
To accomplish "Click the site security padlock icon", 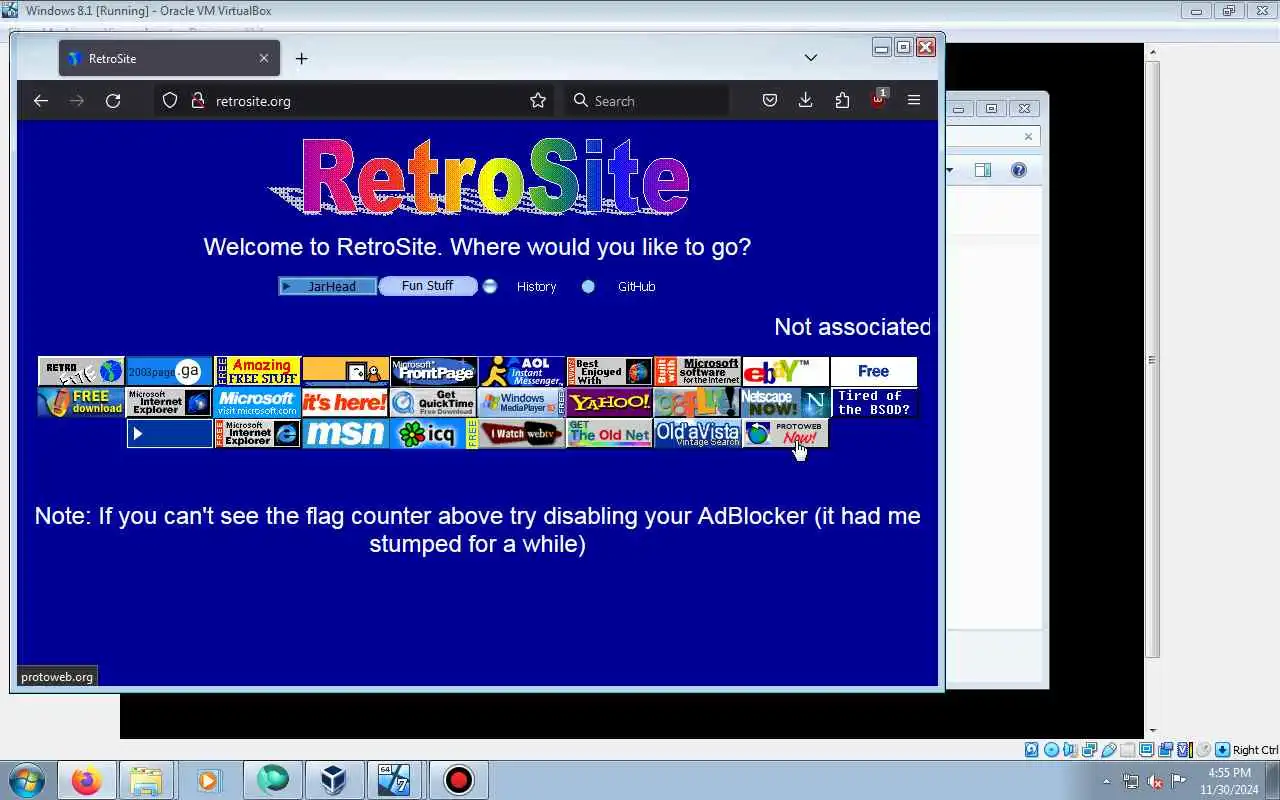I will click(x=198, y=101).
